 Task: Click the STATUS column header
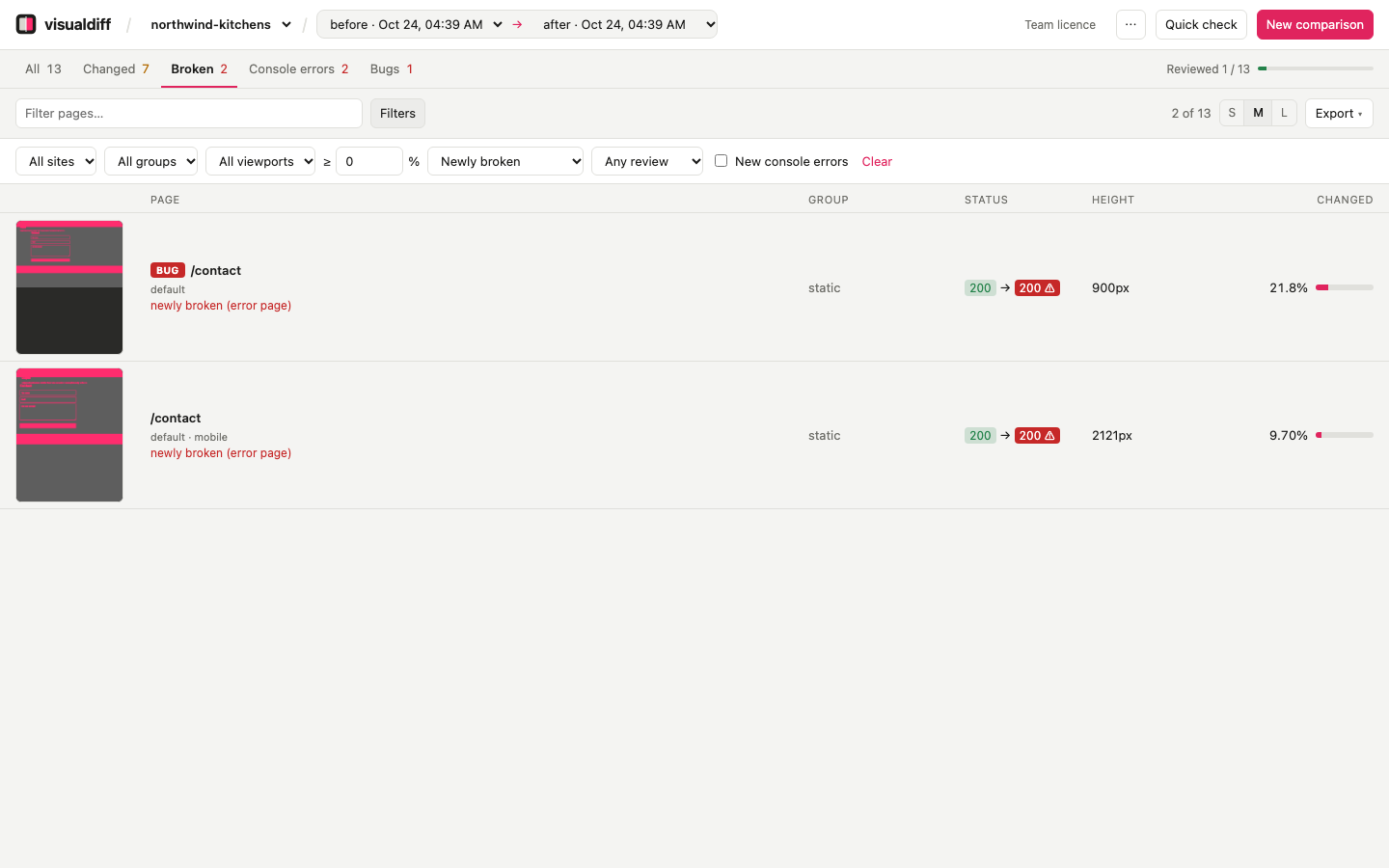[986, 200]
